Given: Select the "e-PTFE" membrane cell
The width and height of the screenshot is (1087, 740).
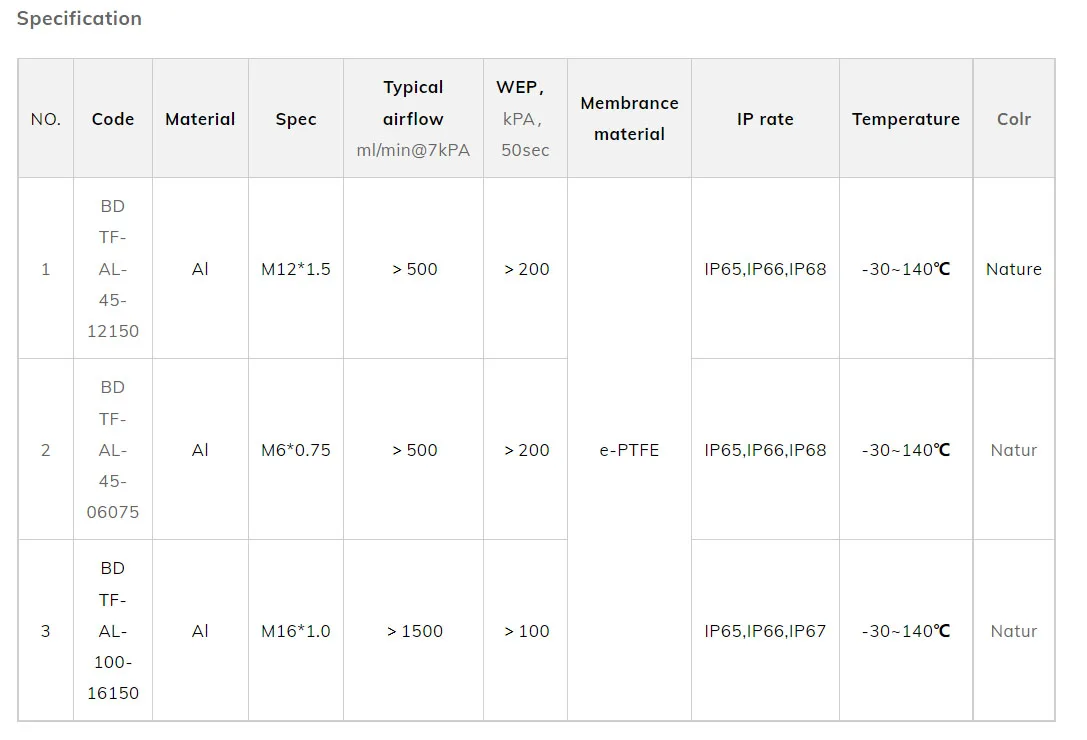Looking at the screenshot, I should pyautogui.click(x=629, y=450).
